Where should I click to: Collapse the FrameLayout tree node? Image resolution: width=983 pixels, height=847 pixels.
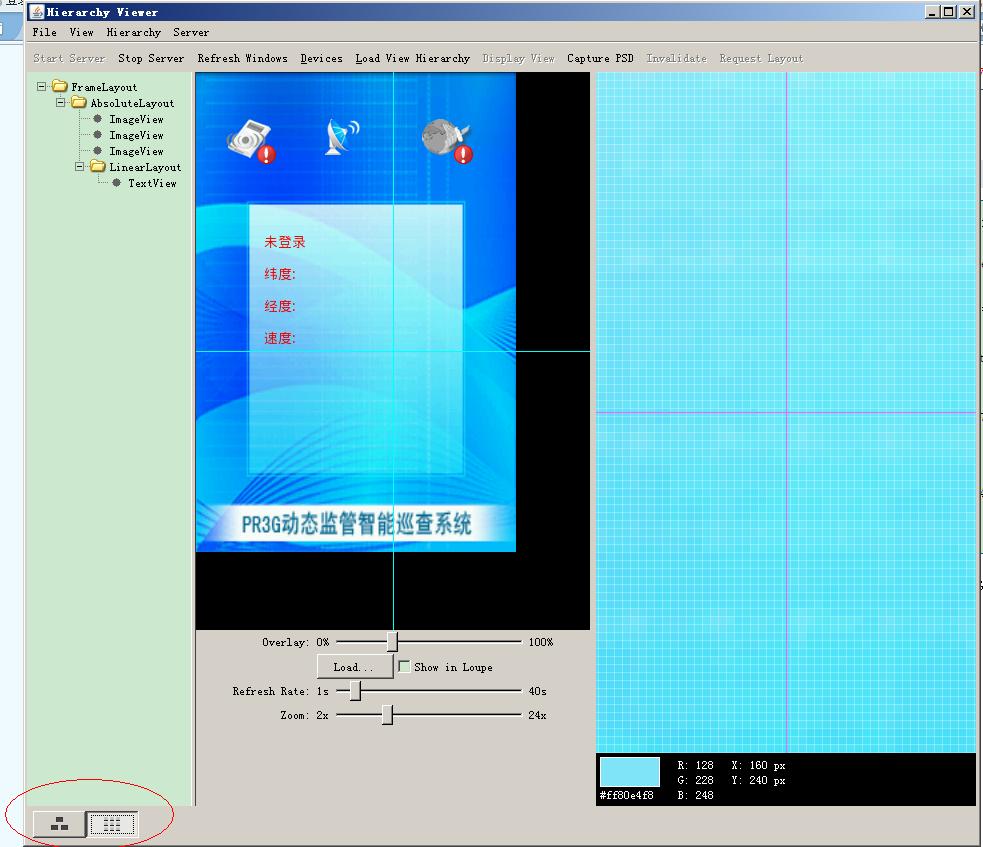click(x=41, y=87)
